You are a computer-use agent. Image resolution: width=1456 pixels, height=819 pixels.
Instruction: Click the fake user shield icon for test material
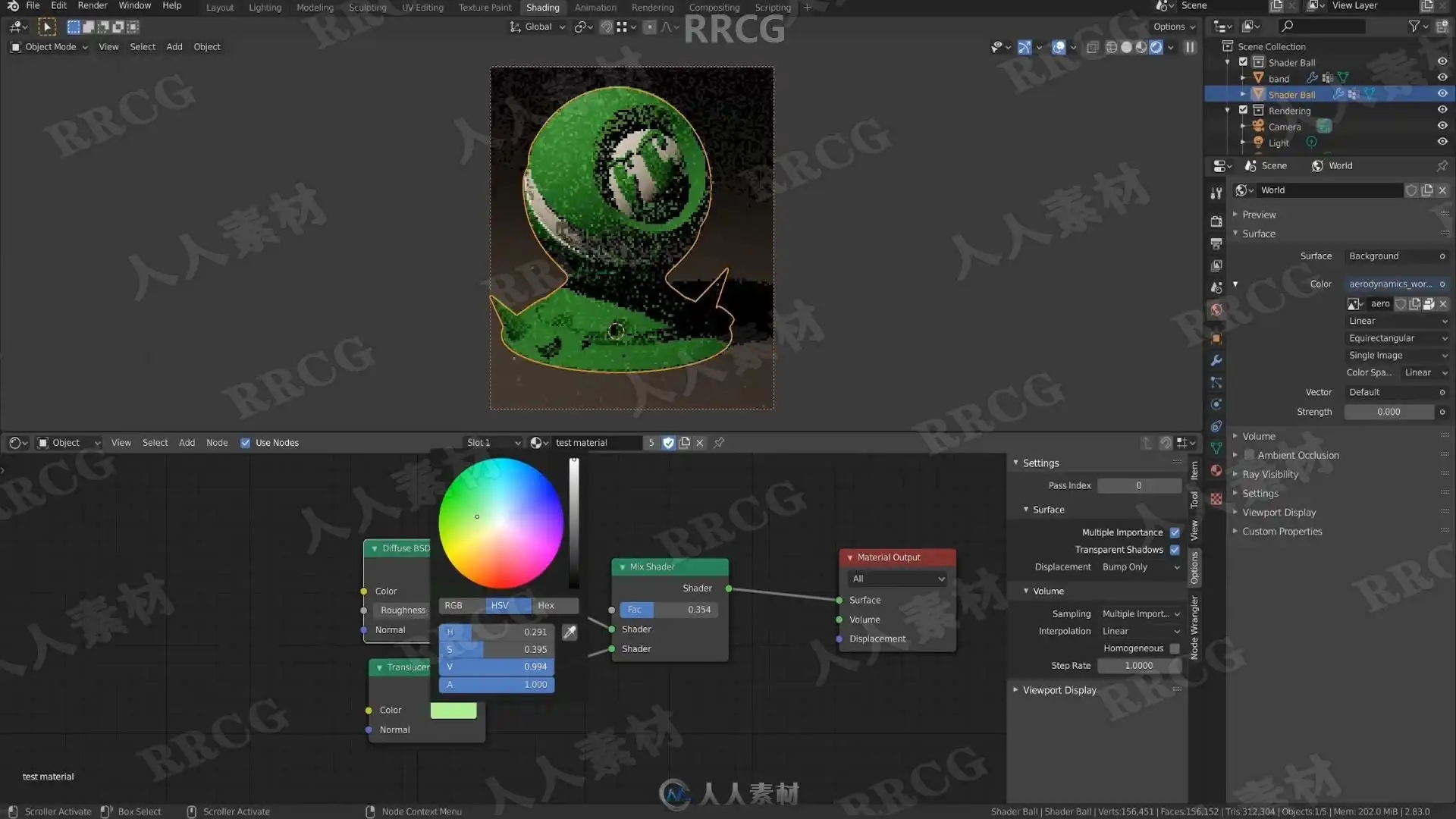tap(668, 443)
